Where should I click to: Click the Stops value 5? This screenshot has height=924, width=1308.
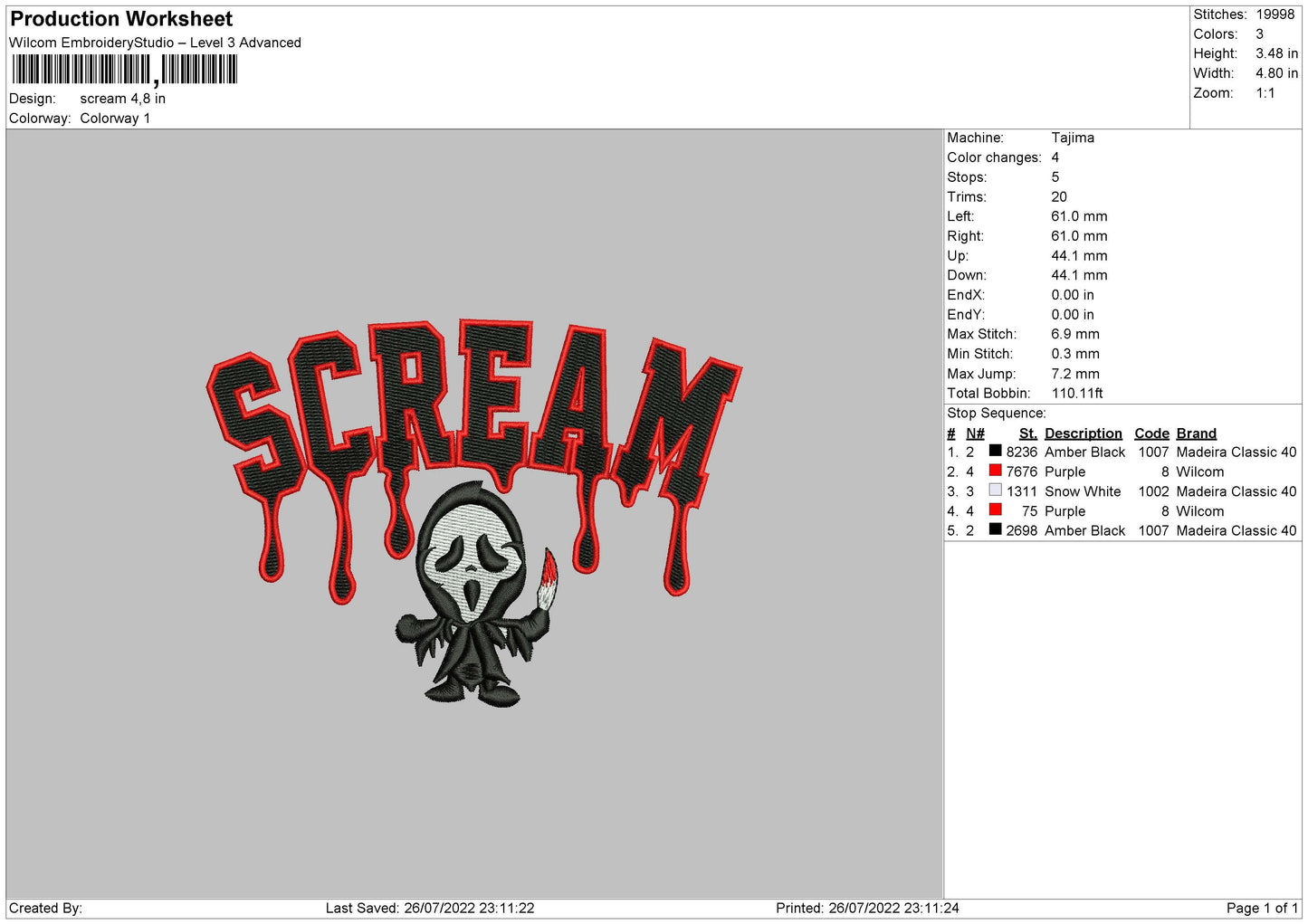click(x=1055, y=177)
